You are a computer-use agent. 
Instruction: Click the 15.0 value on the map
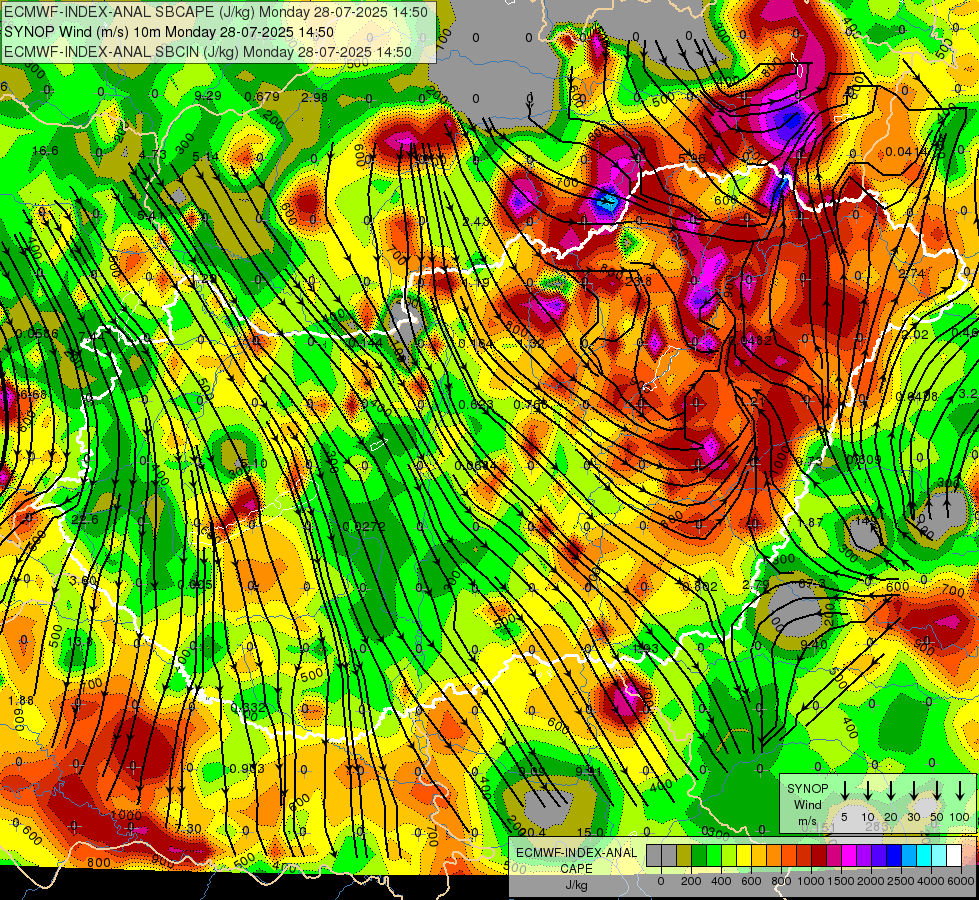(590, 832)
